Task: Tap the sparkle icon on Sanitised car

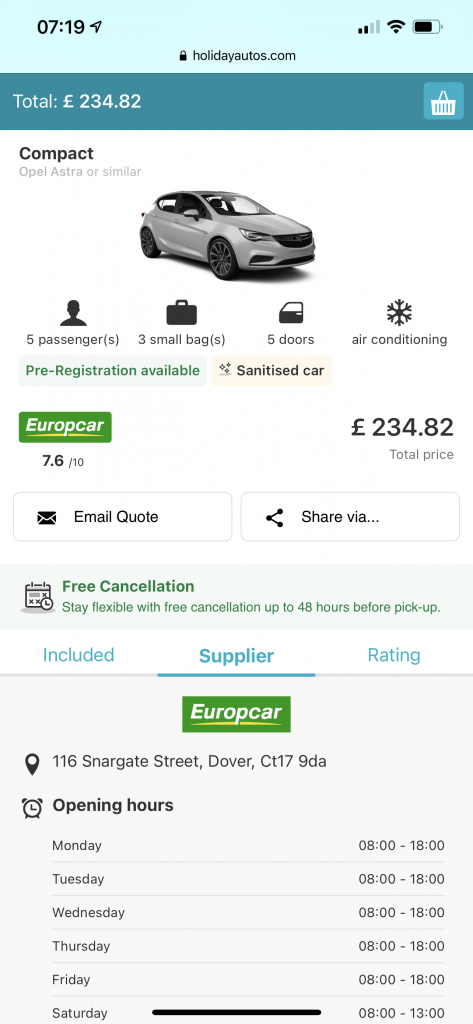Action: click(x=225, y=370)
